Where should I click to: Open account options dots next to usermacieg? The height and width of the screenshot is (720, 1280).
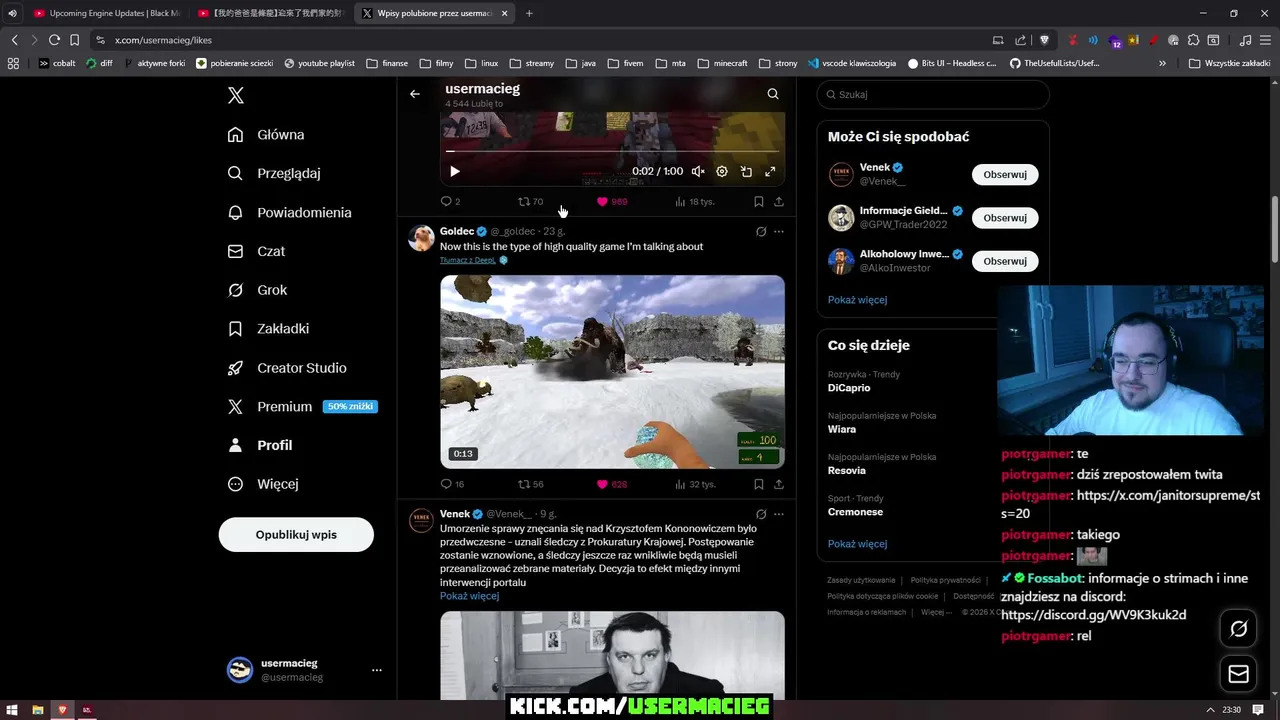pyautogui.click(x=377, y=670)
